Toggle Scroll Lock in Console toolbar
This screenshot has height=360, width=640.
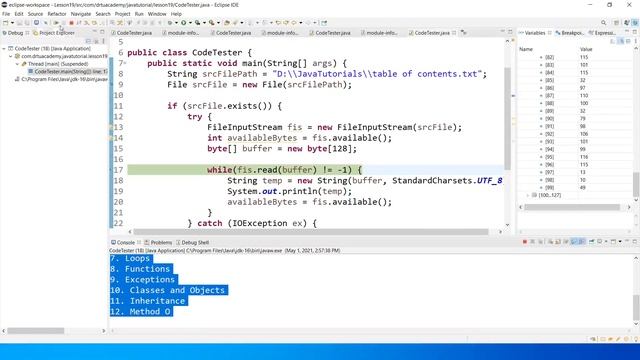[x=558, y=242]
